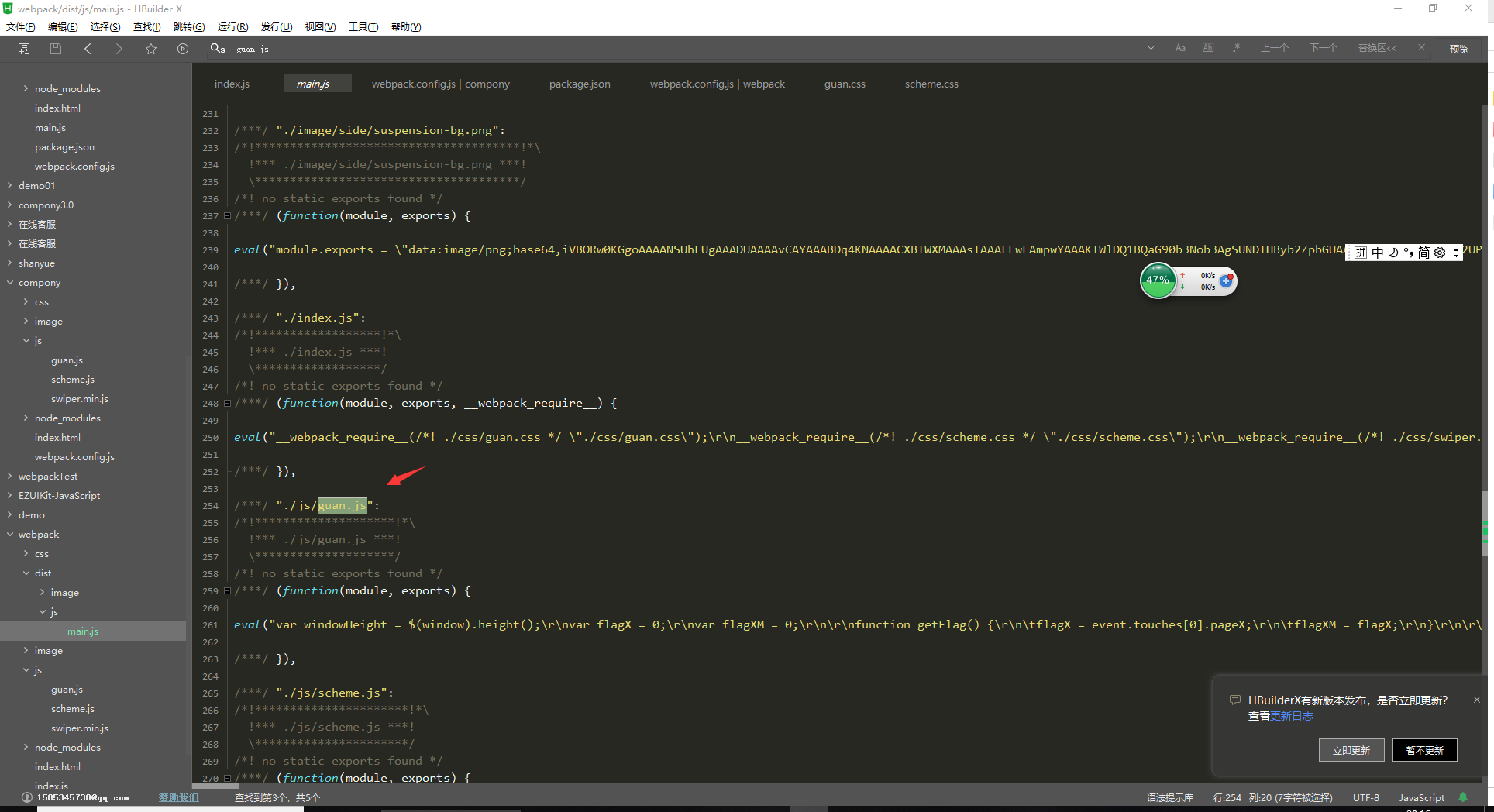Switch to the package.json tab
The height and width of the screenshot is (812, 1494).
[x=580, y=84]
